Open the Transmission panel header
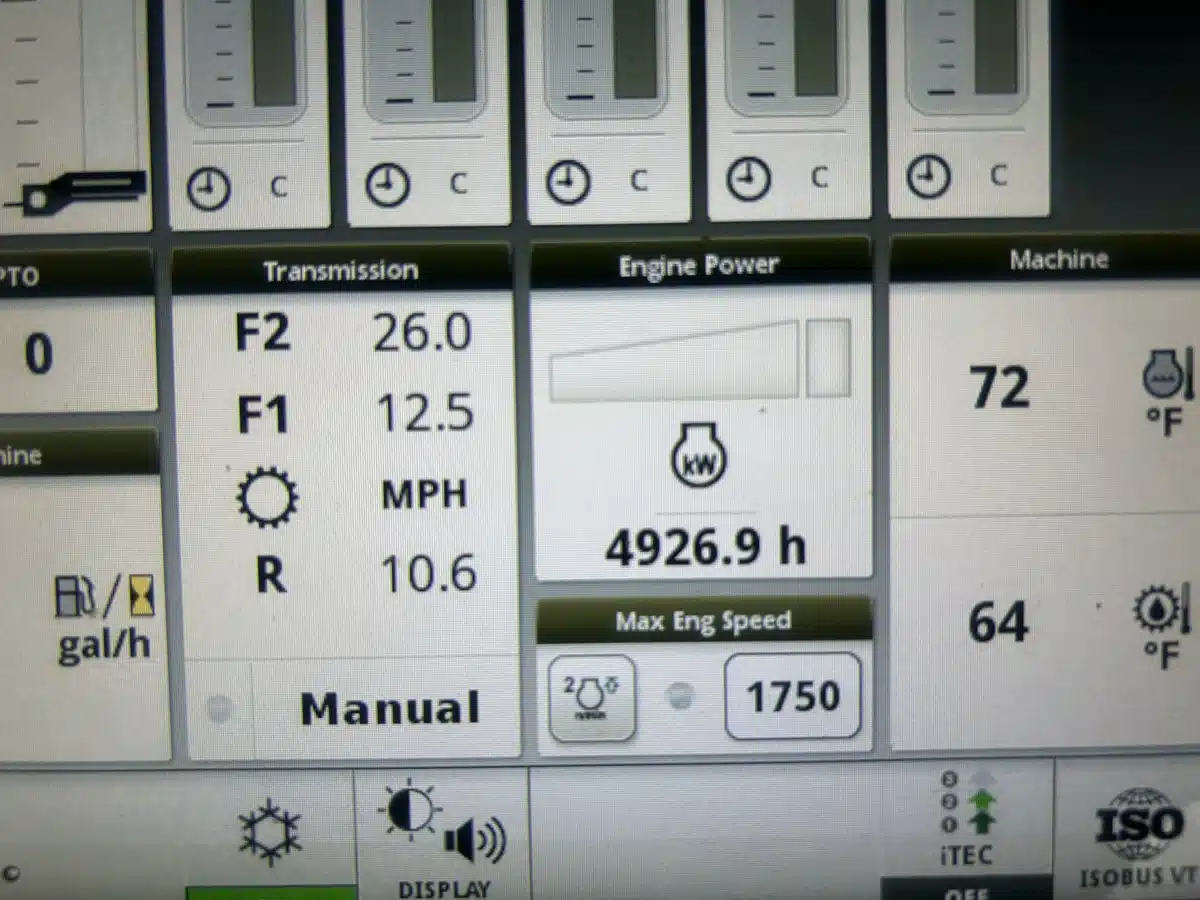Viewport: 1200px width, 900px height. point(340,271)
